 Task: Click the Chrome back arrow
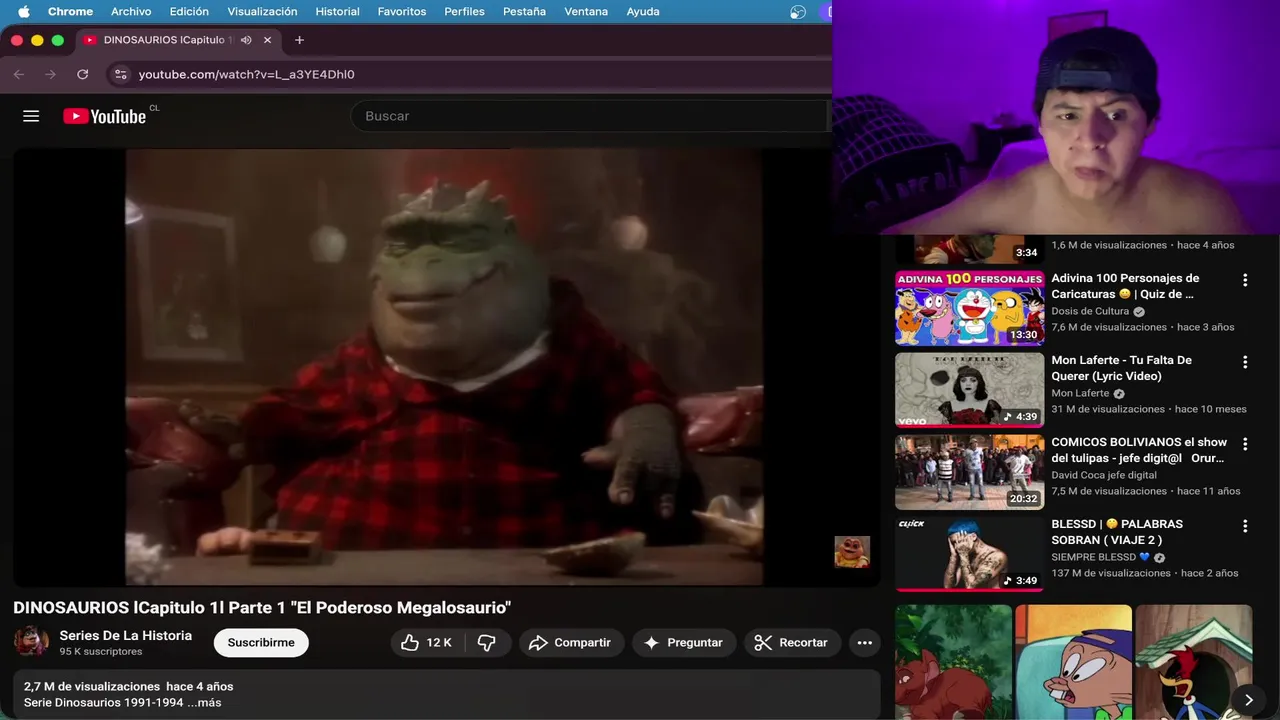[x=18, y=74]
